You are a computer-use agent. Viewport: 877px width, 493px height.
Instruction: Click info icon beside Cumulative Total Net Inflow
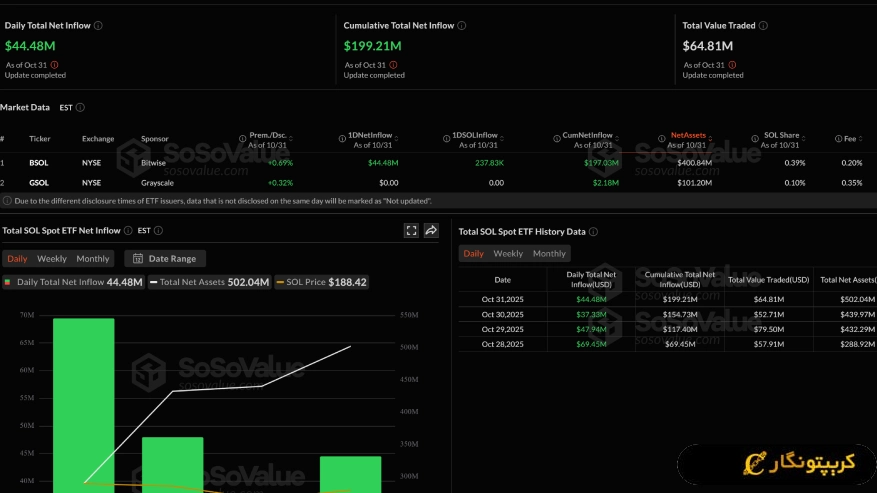pos(463,25)
